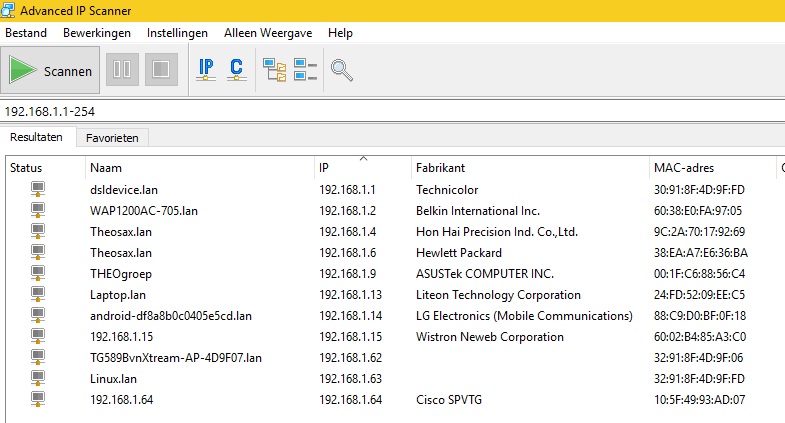Click LG Electronics (Mobile Communications) cell
This screenshot has width=785, height=423.
[x=524, y=316]
